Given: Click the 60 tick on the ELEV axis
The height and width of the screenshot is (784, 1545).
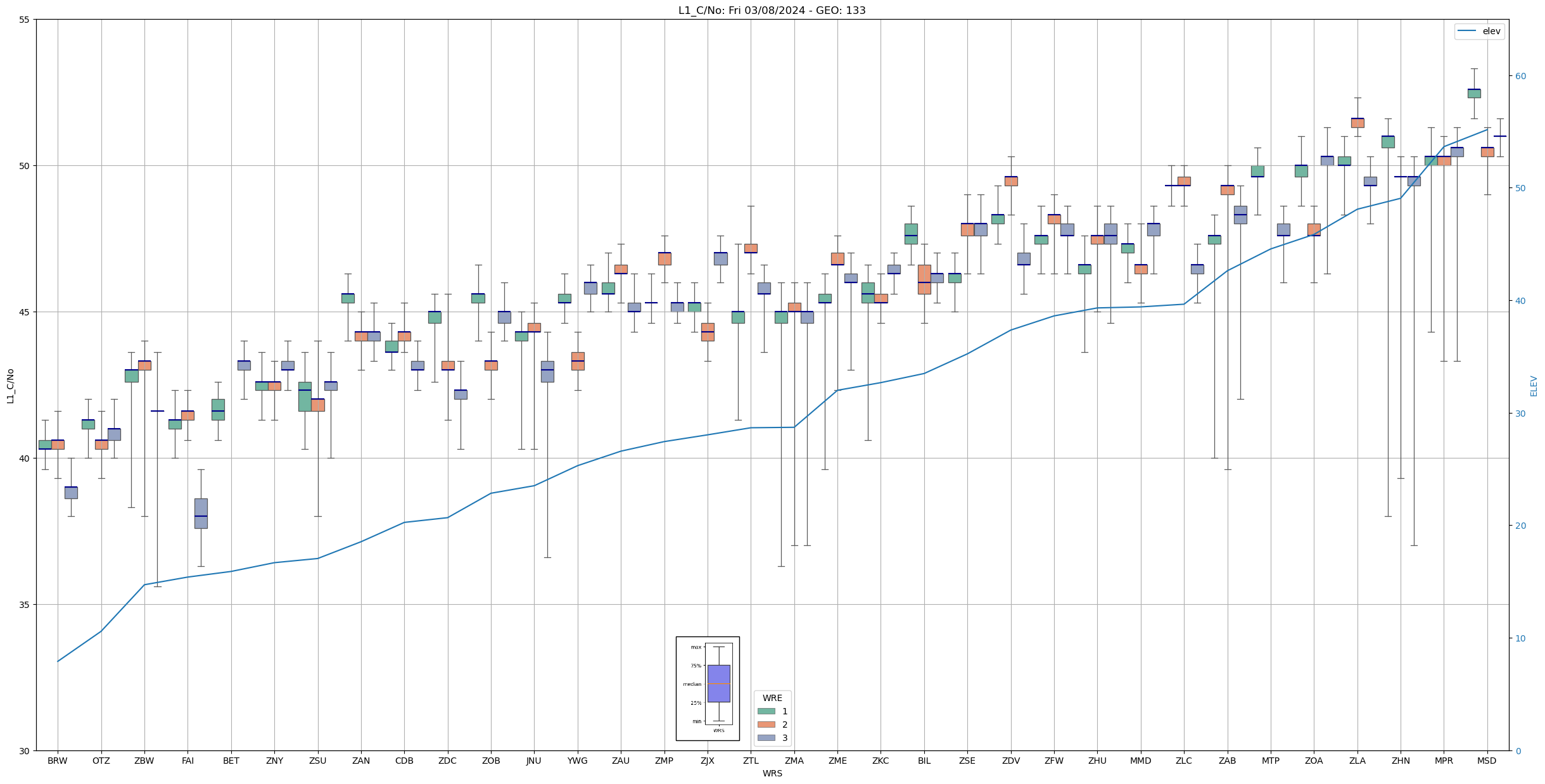Looking at the screenshot, I should pyautogui.click(x=1520, y=76).
